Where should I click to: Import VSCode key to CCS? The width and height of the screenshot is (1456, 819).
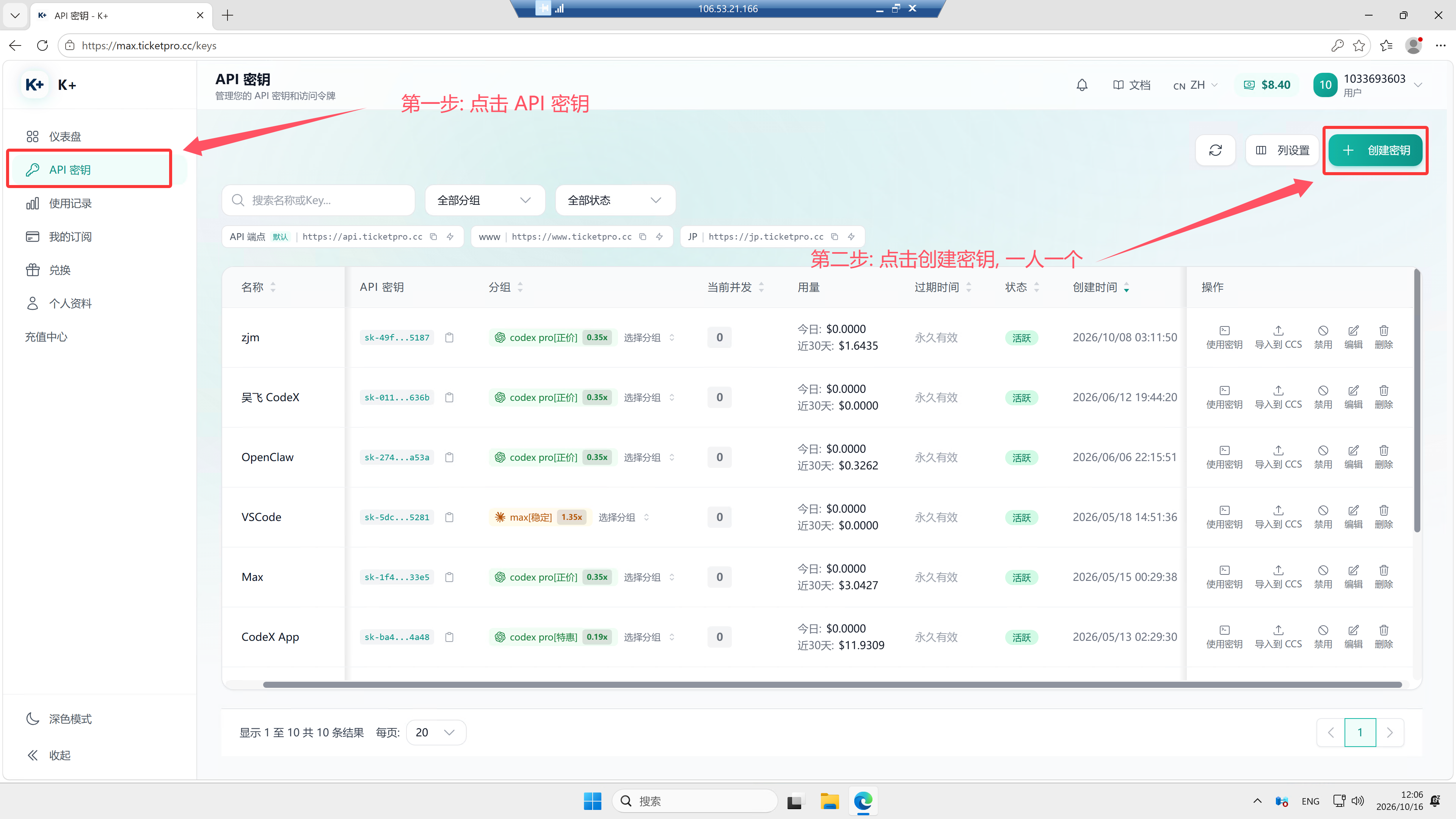coord(1278,517)
